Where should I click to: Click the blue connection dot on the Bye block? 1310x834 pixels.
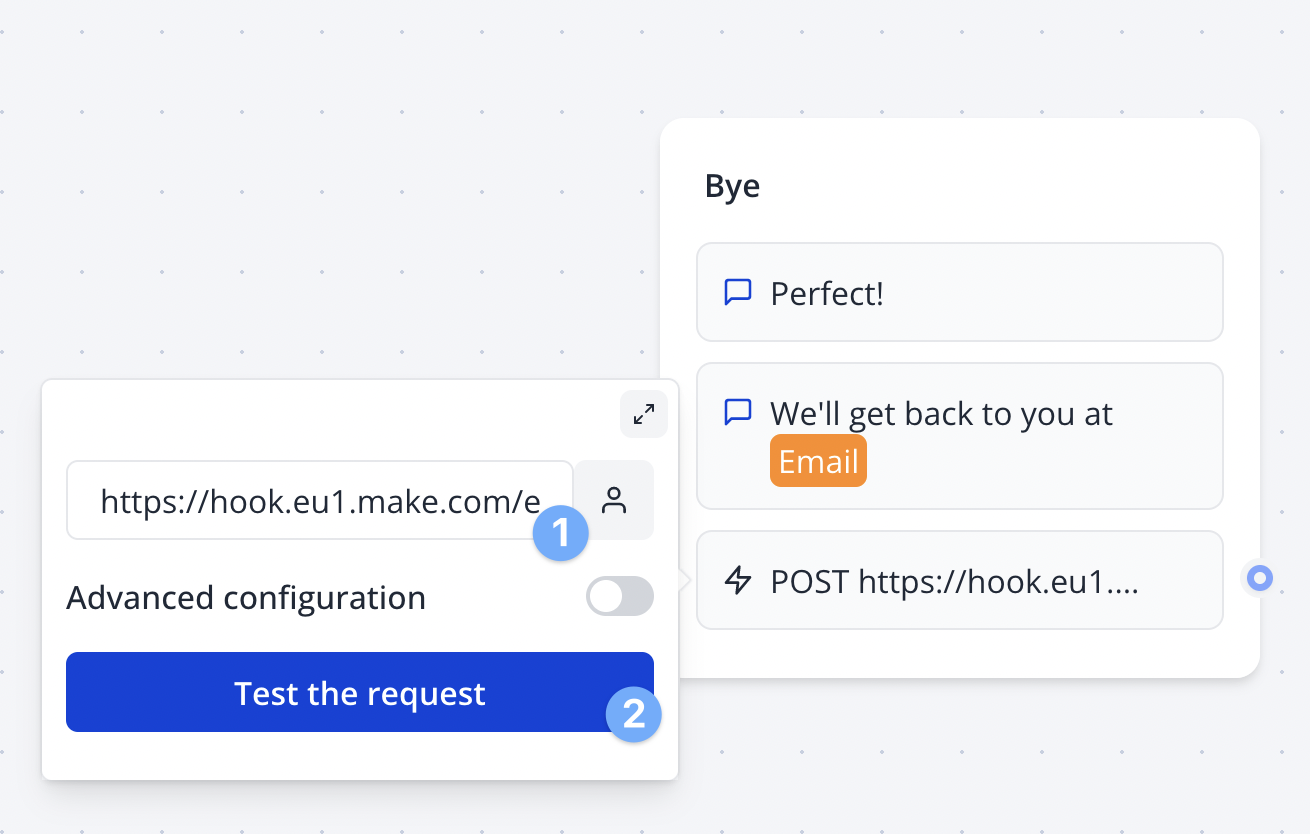pyautogui.click(x=1258, y=577)
